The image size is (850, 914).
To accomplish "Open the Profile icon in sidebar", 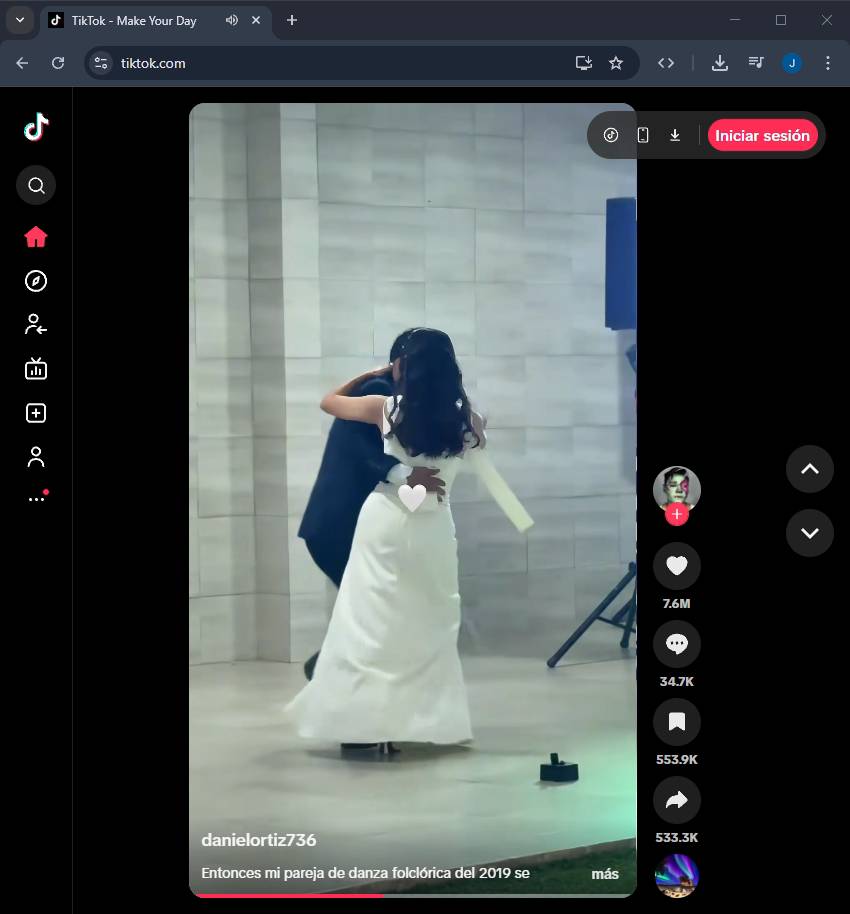I will pos(36,457).
